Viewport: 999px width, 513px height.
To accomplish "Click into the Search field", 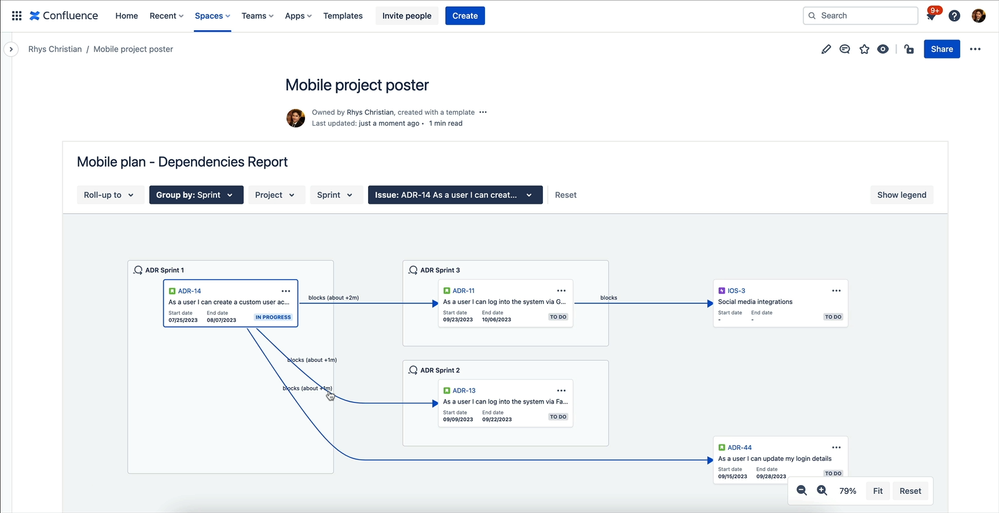I will click(x=860, y=15).
